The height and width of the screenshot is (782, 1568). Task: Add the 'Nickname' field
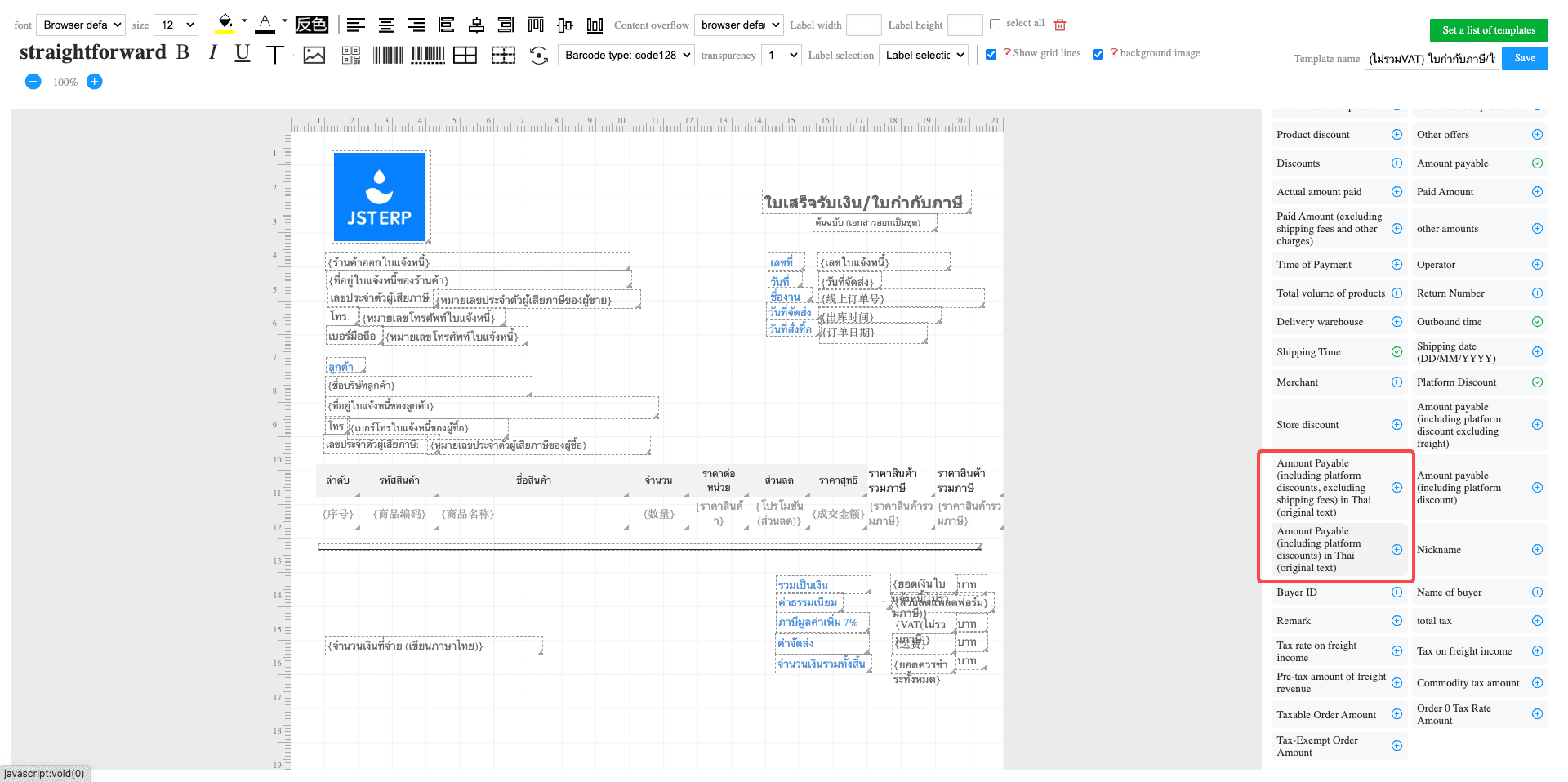pos(1537,550)
